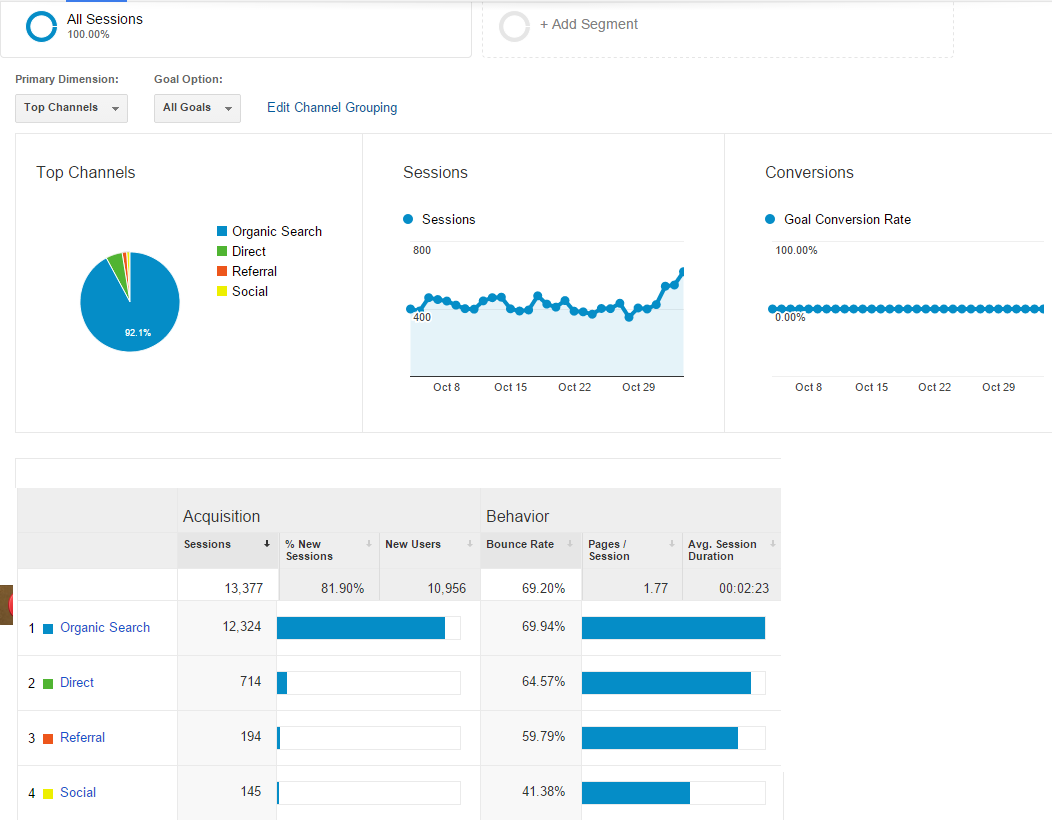Screen dimensions: 1052x820
Task: Click the Organic Search sessions bar
Action: [361, 628]
